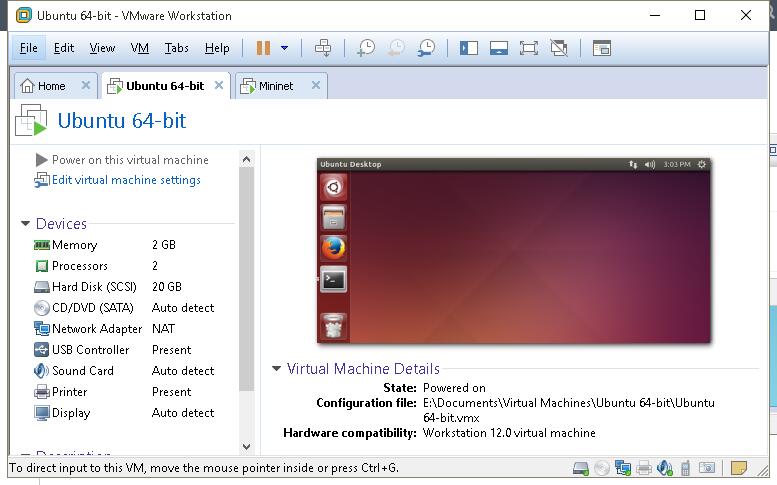Click the network adapter status bar icon
Viewport: 777px width, 485px height.
(x=623, y=468)
